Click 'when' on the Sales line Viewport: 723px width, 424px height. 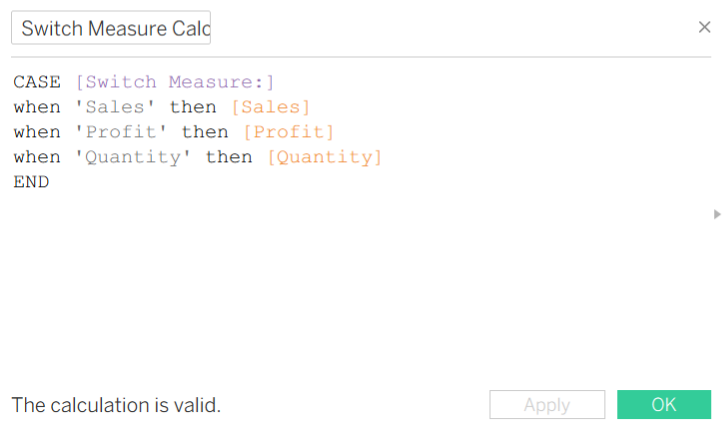point(37,106)
